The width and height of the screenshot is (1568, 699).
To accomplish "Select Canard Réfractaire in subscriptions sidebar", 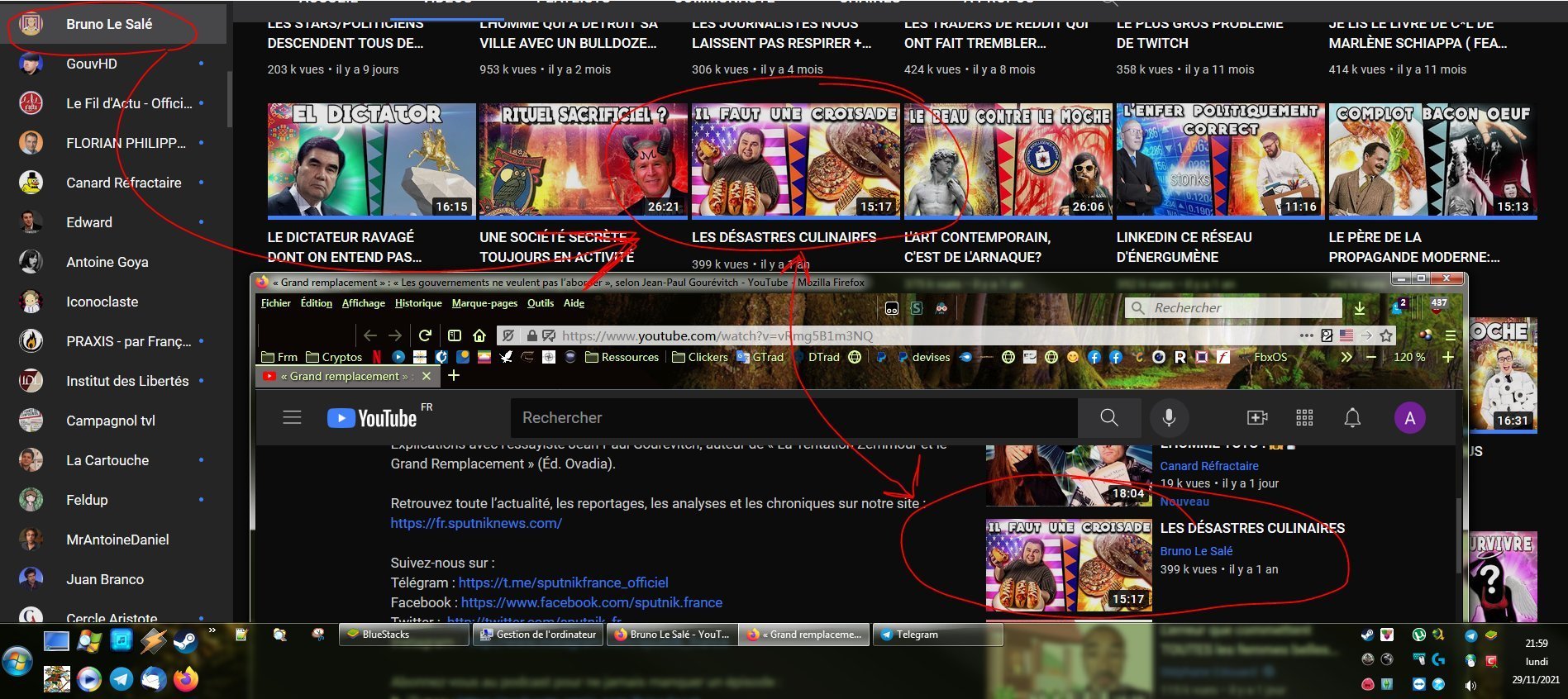I will [113, 183].
